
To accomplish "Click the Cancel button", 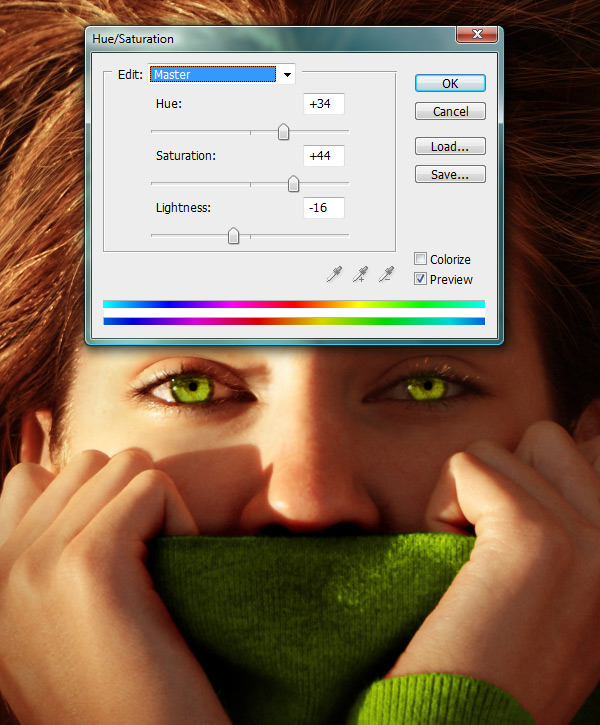I will coord(450,111).
